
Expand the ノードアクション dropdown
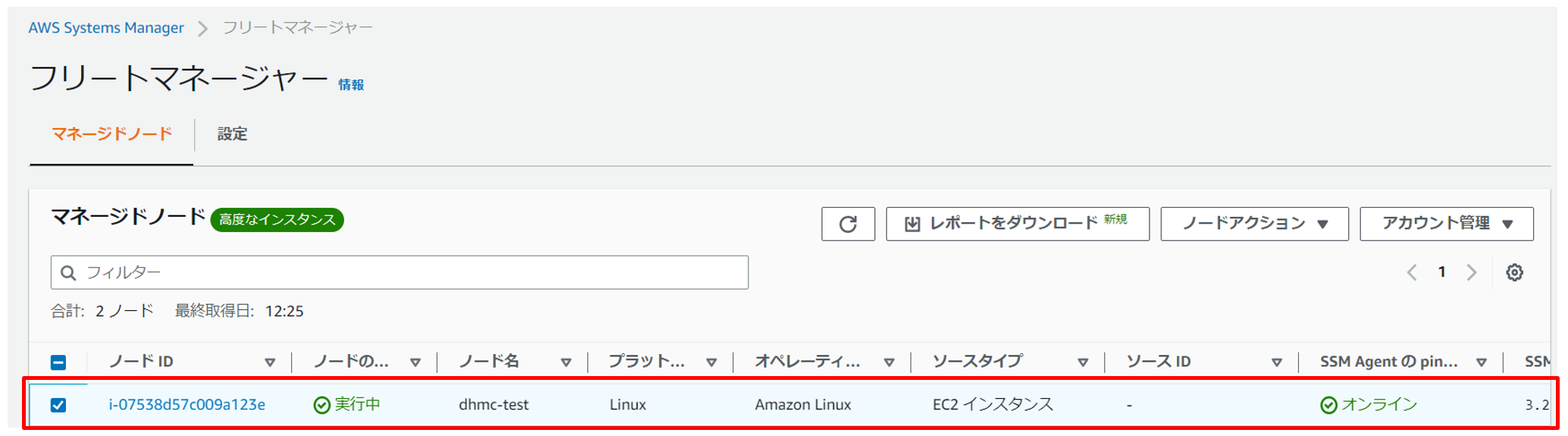tap(1254, 224)
